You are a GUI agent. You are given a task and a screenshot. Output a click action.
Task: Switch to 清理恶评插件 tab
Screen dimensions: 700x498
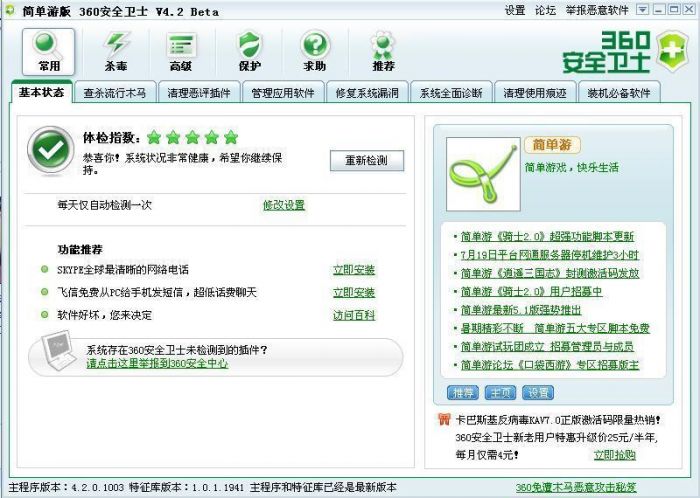pos(199,93)
